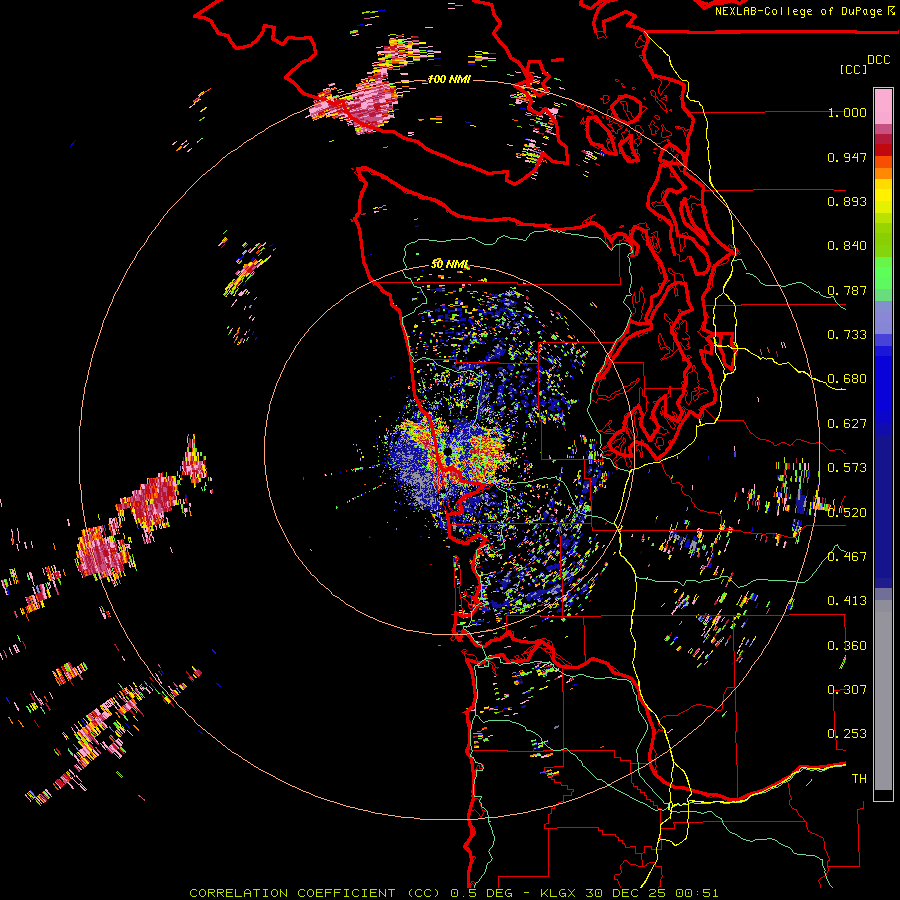Click the 100 NMI range ring label
900x900 pixels.
pyautogui.click(x=449, y=79)
